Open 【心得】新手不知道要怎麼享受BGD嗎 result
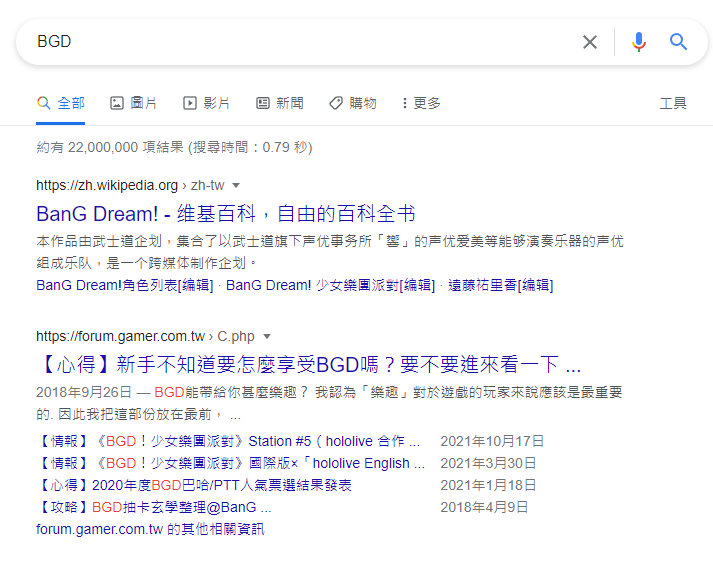This screenshot has width=713, height=581. [309, 365]
